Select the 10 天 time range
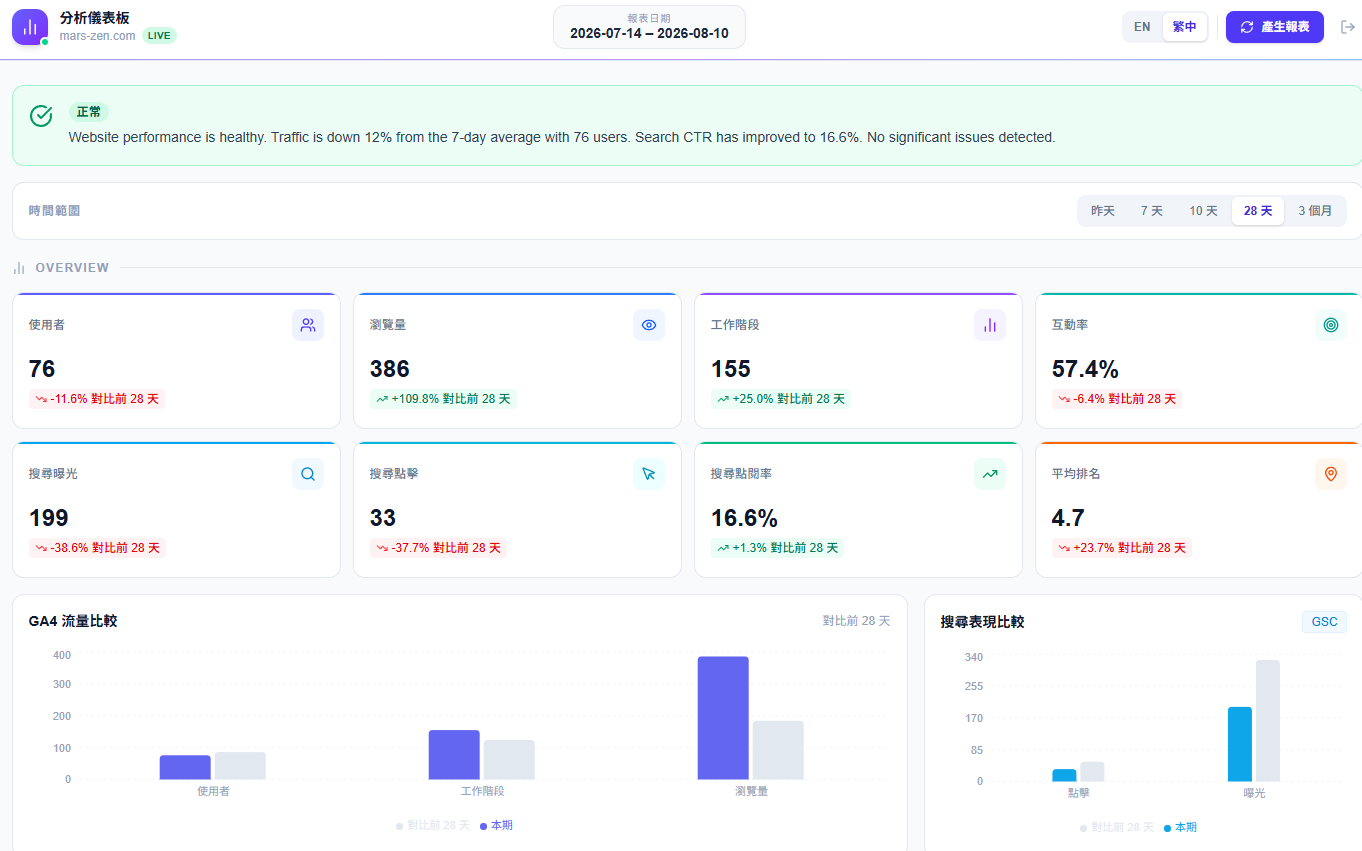 (x=1203, y=211)
